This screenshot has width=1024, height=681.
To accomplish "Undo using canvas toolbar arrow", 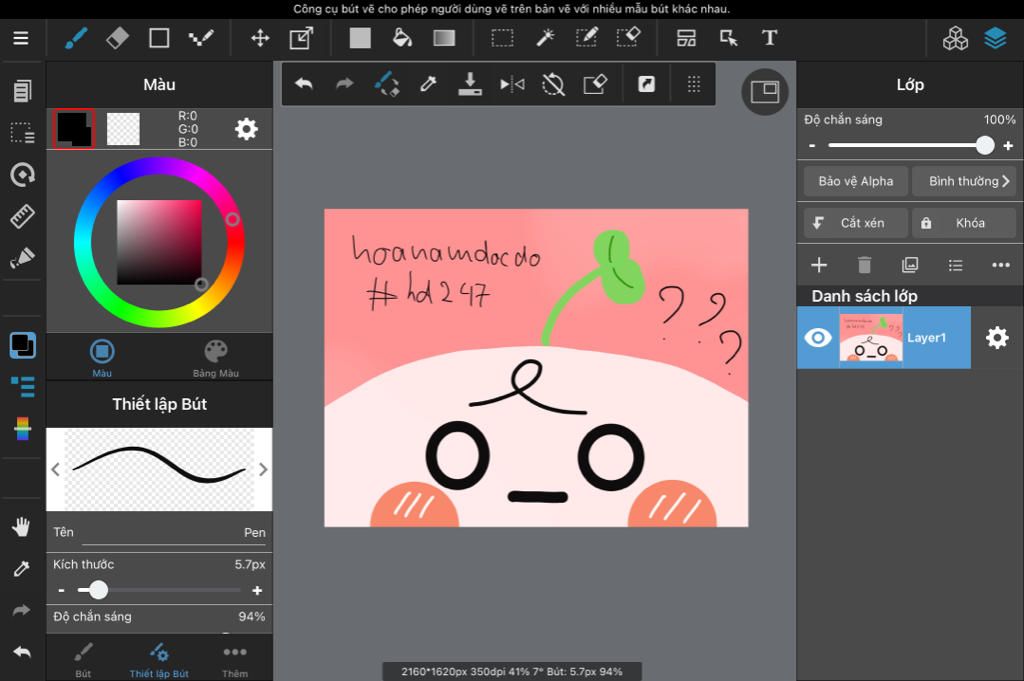I will click(304, 84).
